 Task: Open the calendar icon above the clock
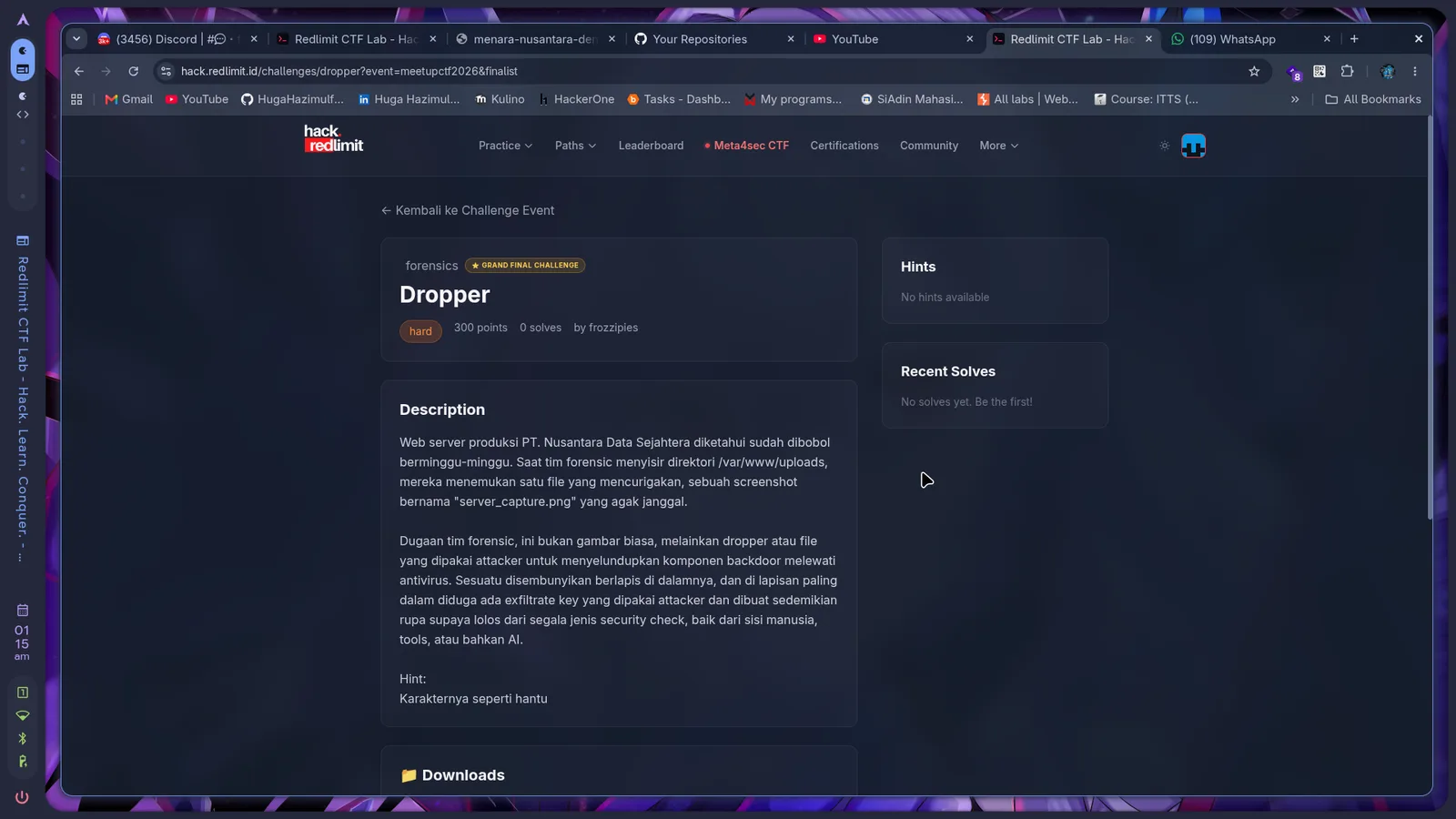pos(23,610)
